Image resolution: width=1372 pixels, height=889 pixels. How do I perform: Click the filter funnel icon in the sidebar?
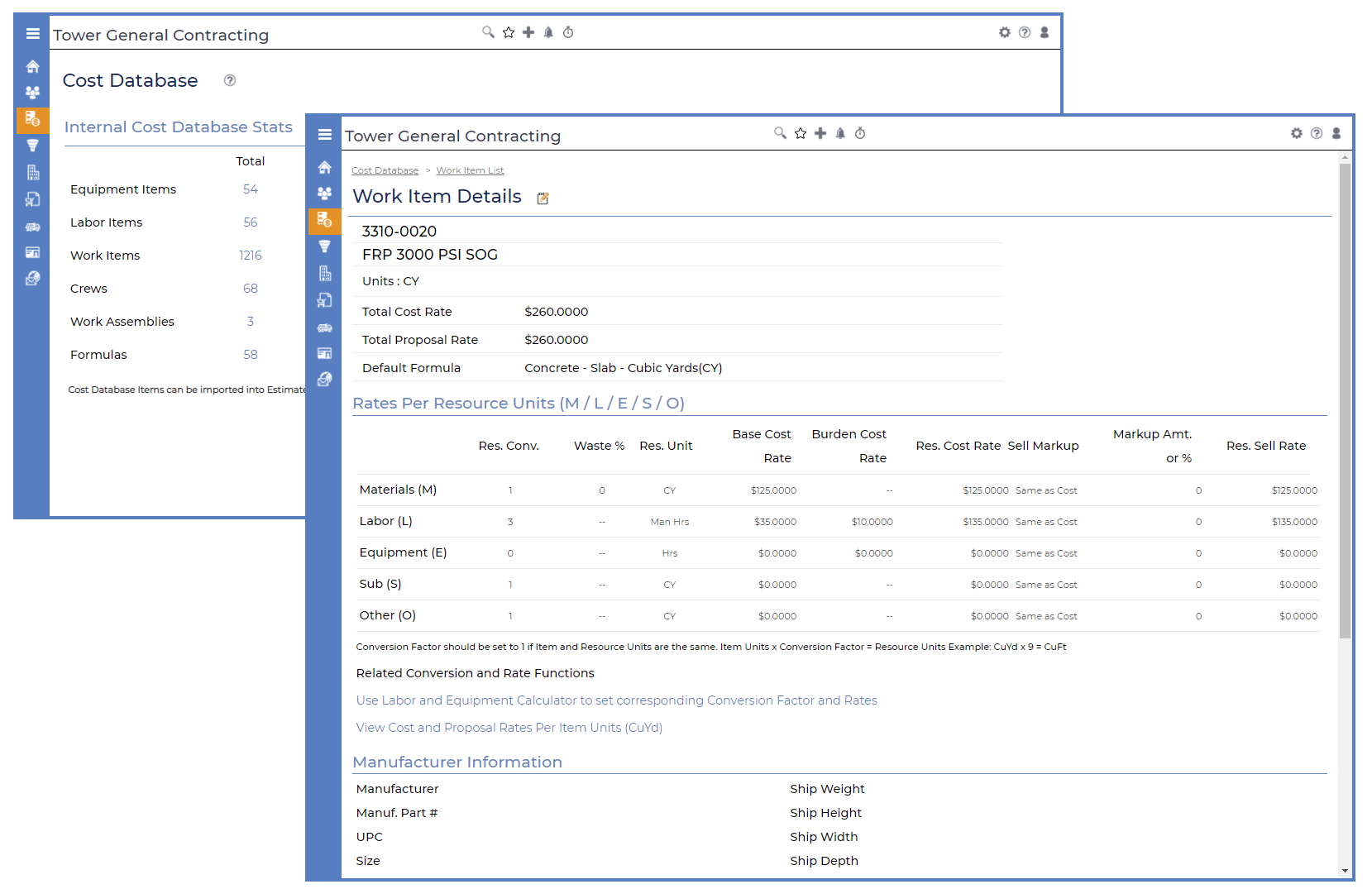[324, 246]
